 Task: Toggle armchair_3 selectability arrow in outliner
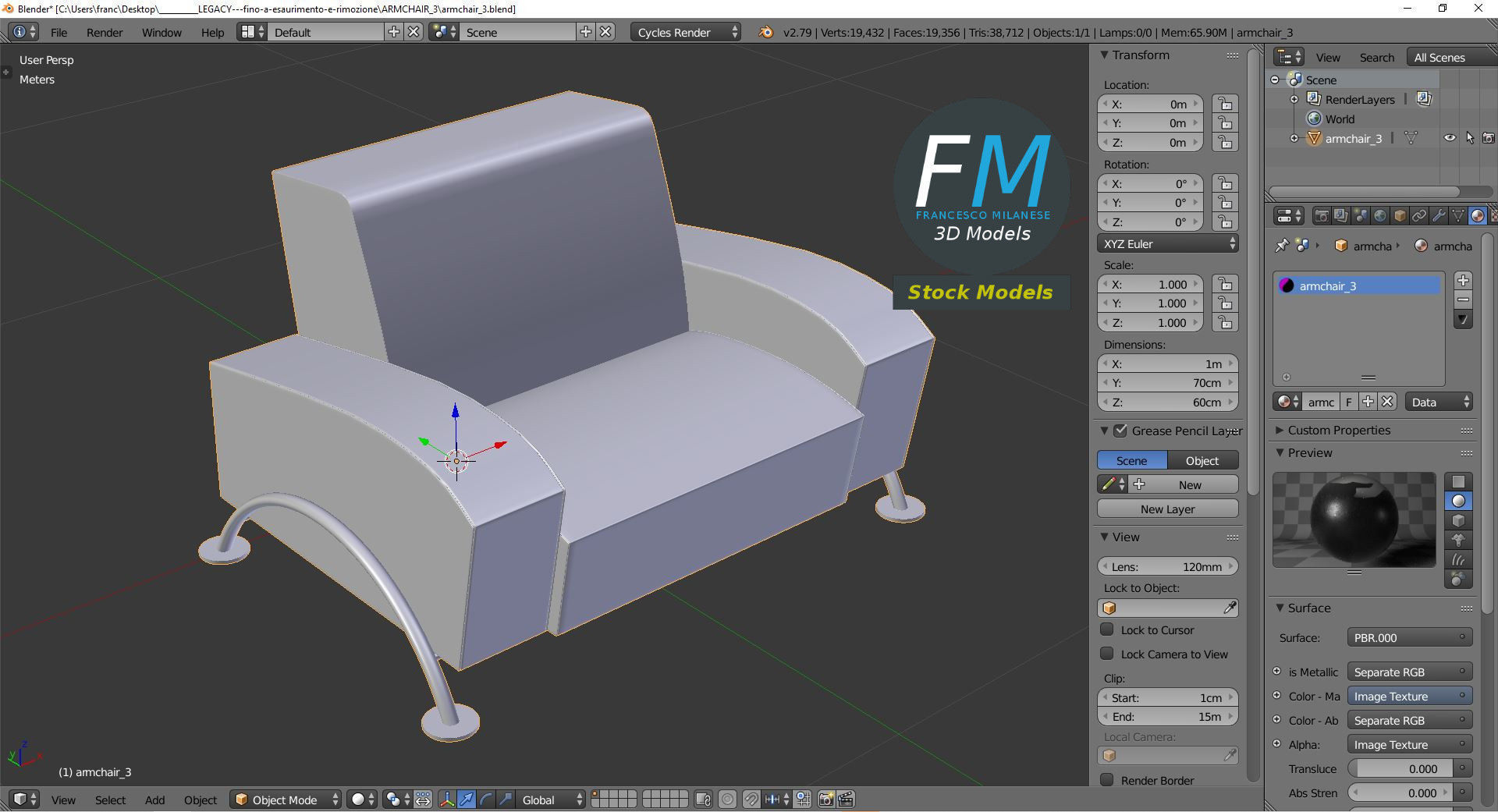pos(1470,138)
